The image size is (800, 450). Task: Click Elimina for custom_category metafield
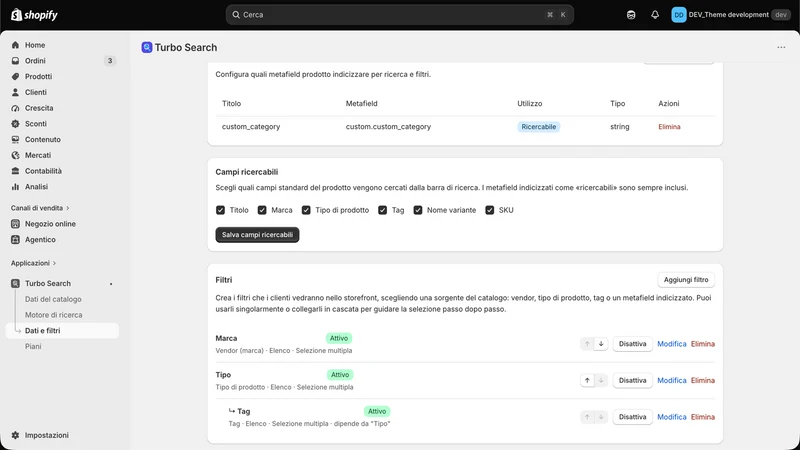click(x=669, y=127)
